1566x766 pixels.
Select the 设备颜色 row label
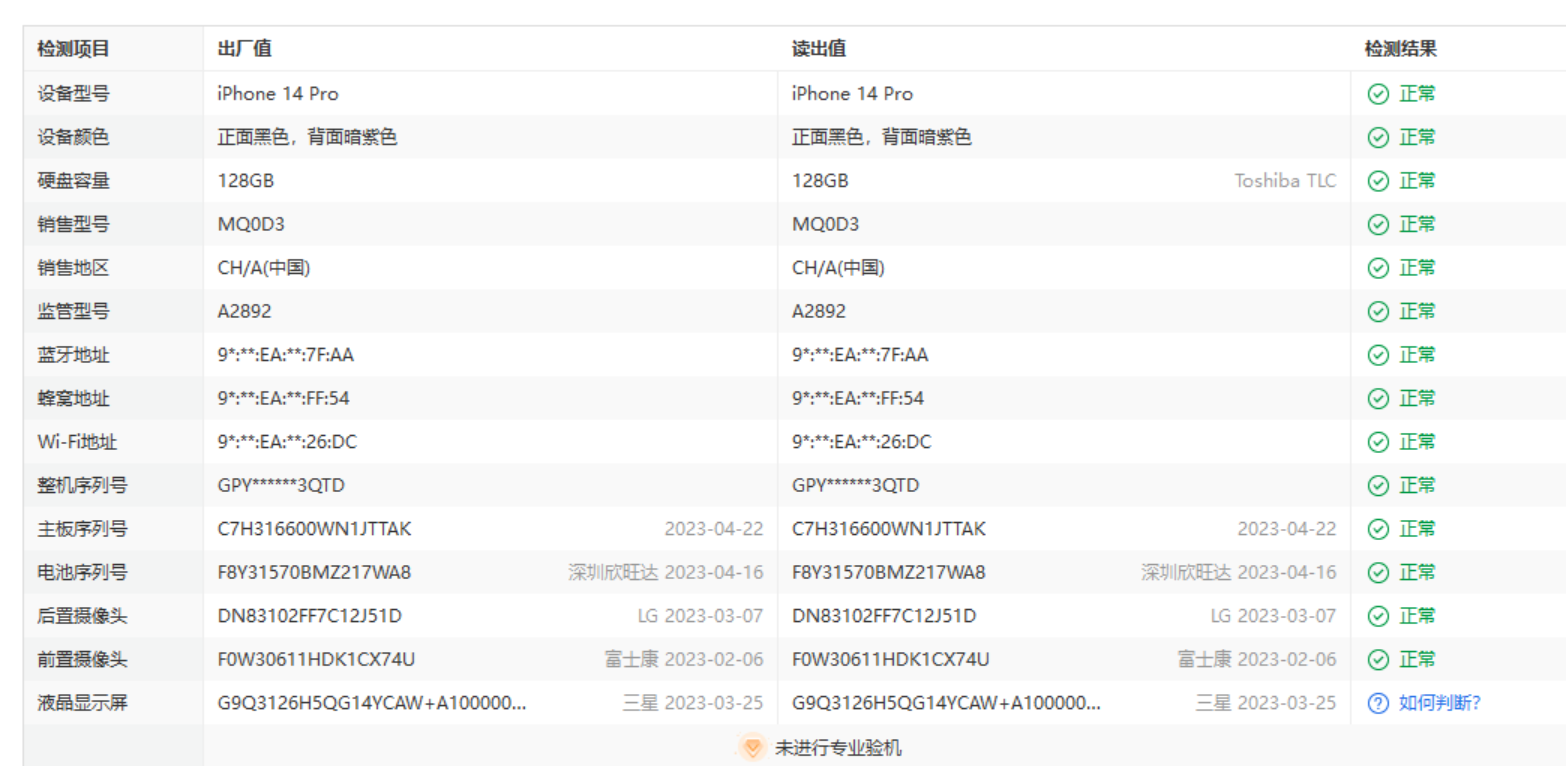73,138
